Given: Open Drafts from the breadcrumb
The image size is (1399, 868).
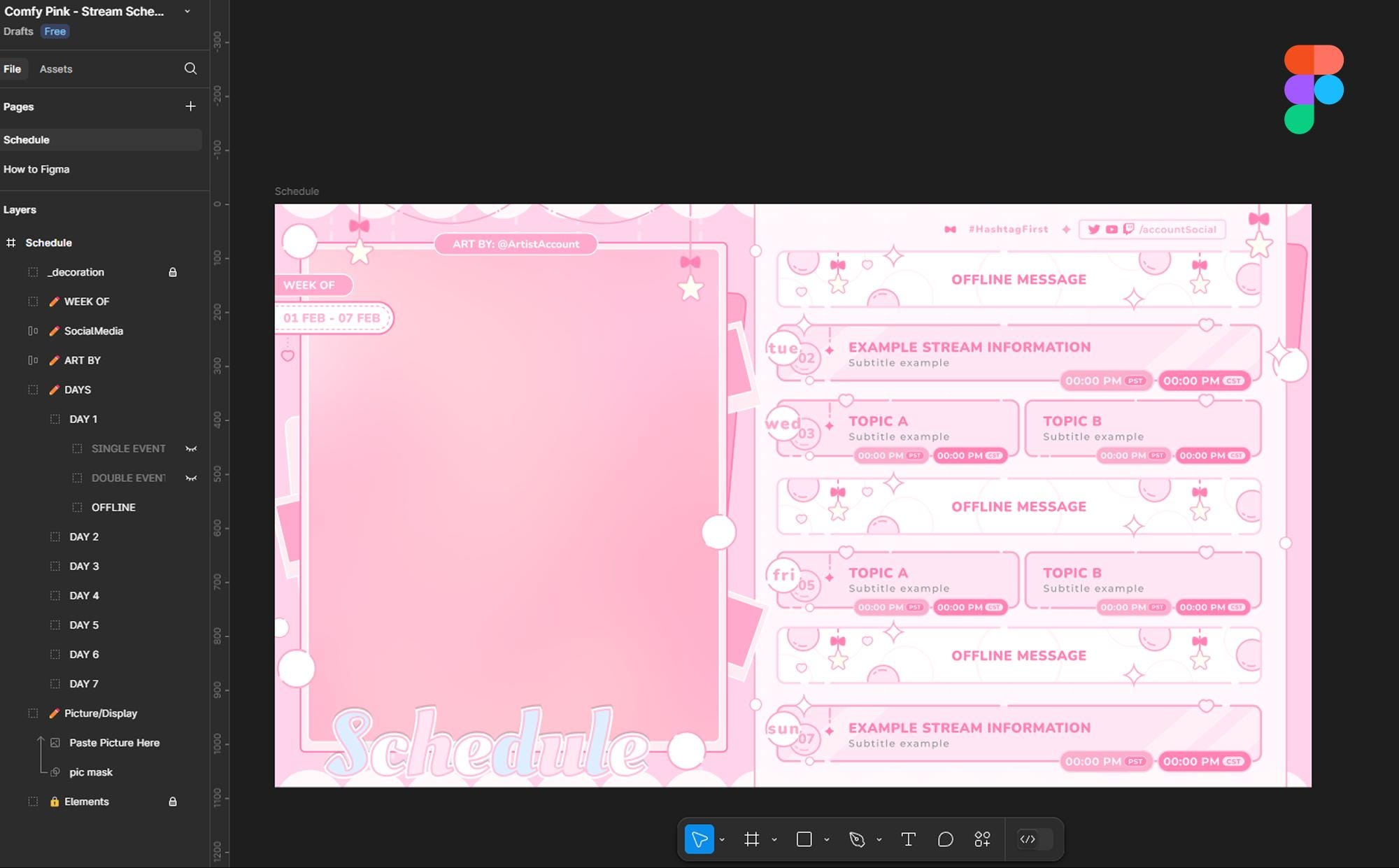Looking at the screenshot, I should [17, 31].
